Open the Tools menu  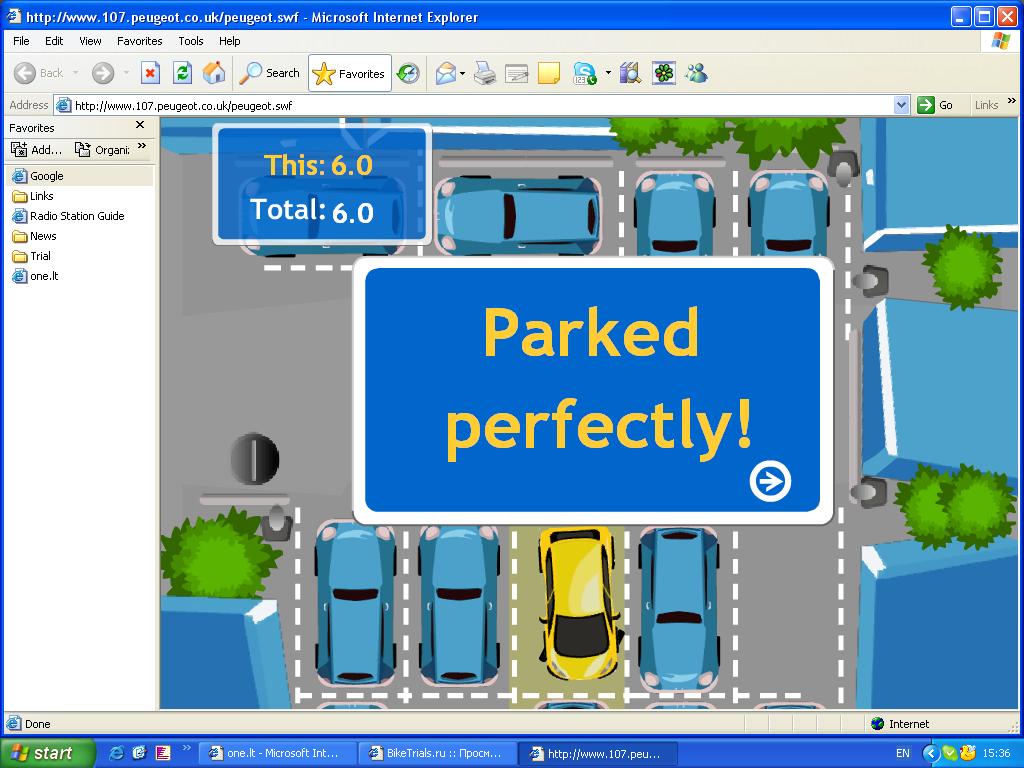[190, 41]
